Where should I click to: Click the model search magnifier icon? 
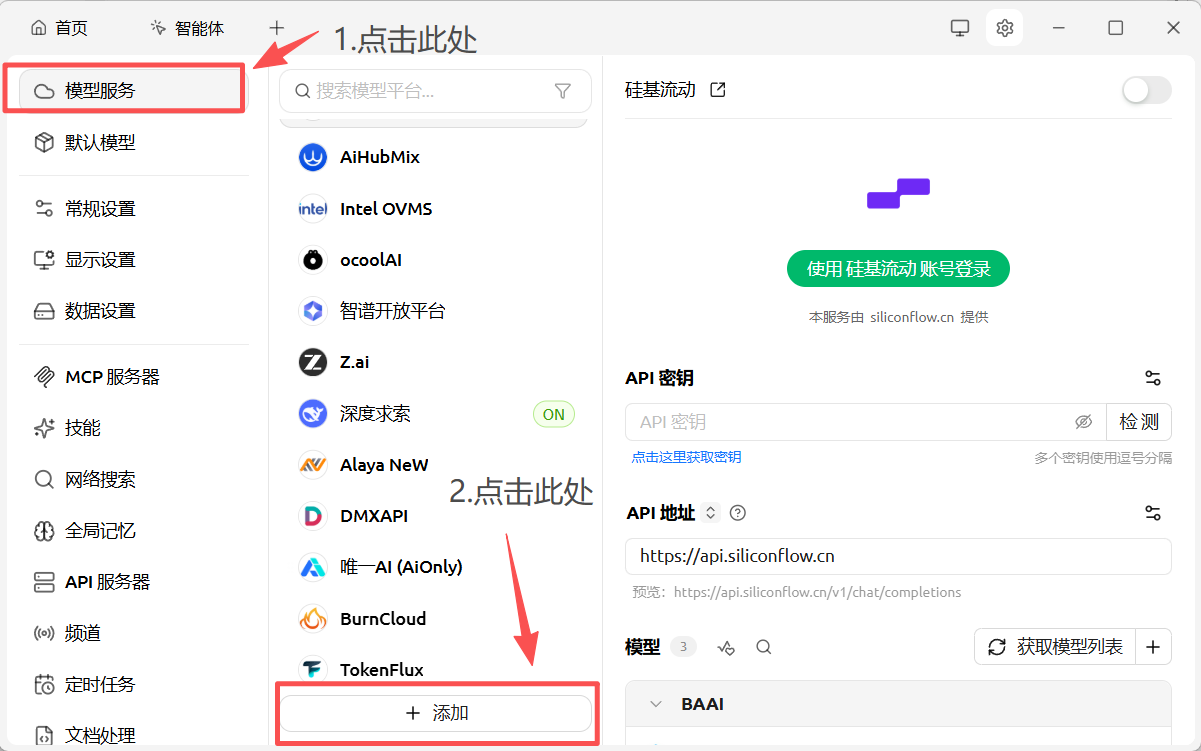(x=764, y=648)
